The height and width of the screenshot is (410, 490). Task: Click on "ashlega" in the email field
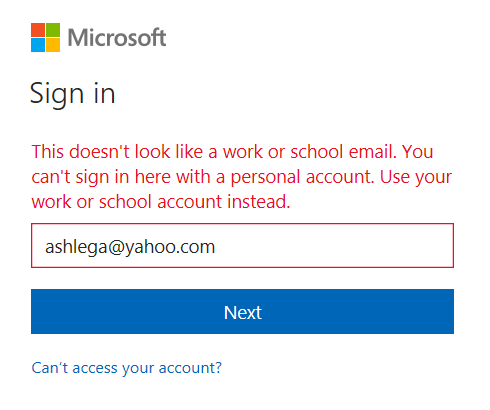coord(77,247)
